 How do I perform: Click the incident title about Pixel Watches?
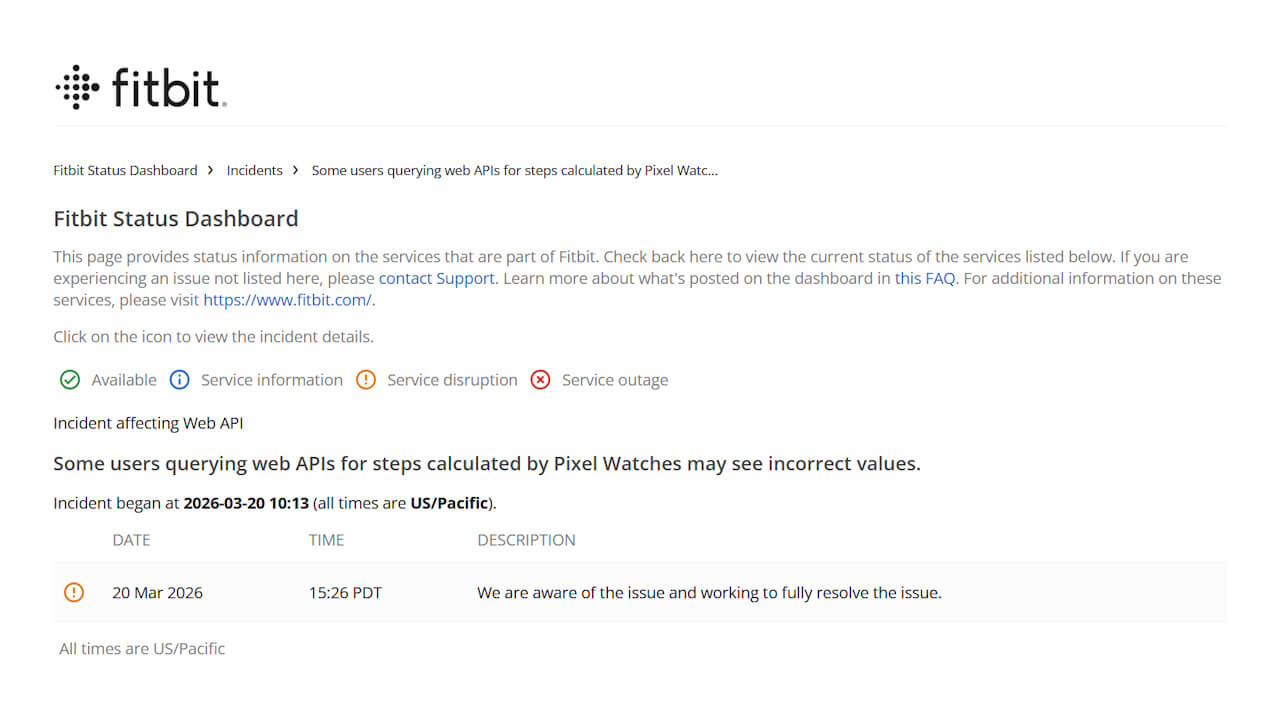[x=486, y=464]
